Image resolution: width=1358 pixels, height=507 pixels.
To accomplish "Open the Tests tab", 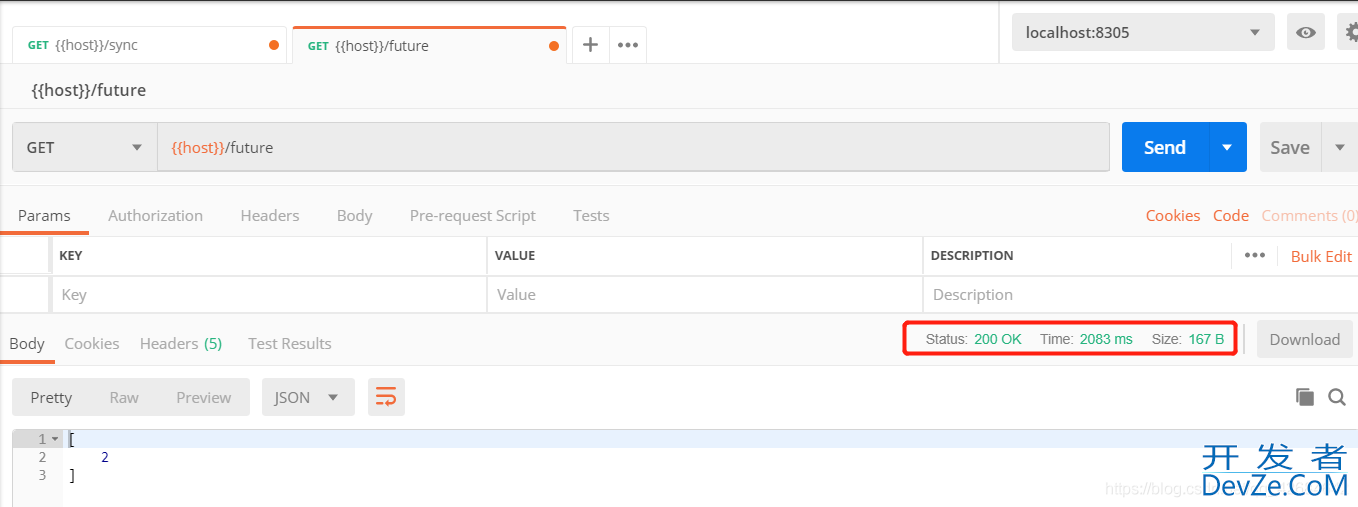I will [x=591, y=215].
